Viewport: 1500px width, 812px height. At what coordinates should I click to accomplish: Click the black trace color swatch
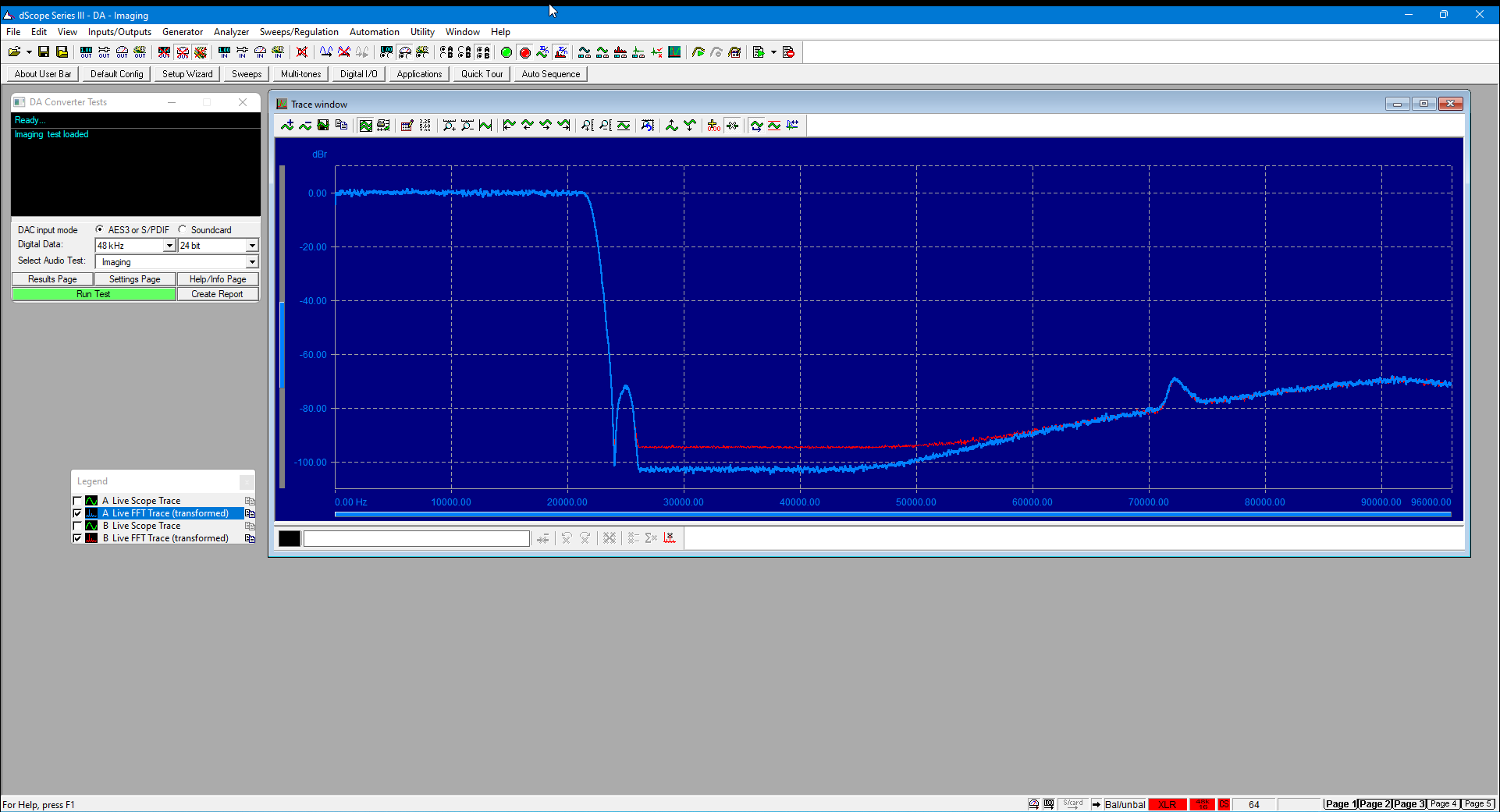[290, 538]
